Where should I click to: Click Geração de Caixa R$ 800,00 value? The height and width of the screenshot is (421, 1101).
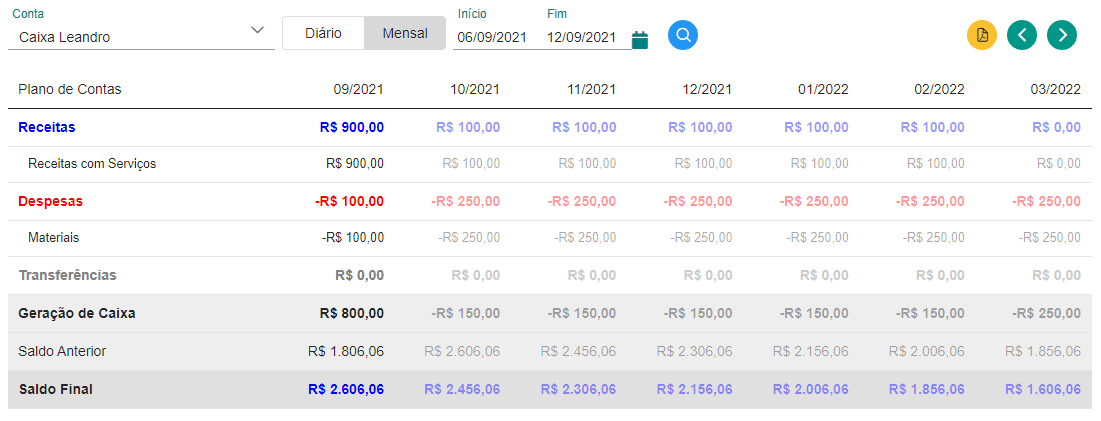[352, 313]
